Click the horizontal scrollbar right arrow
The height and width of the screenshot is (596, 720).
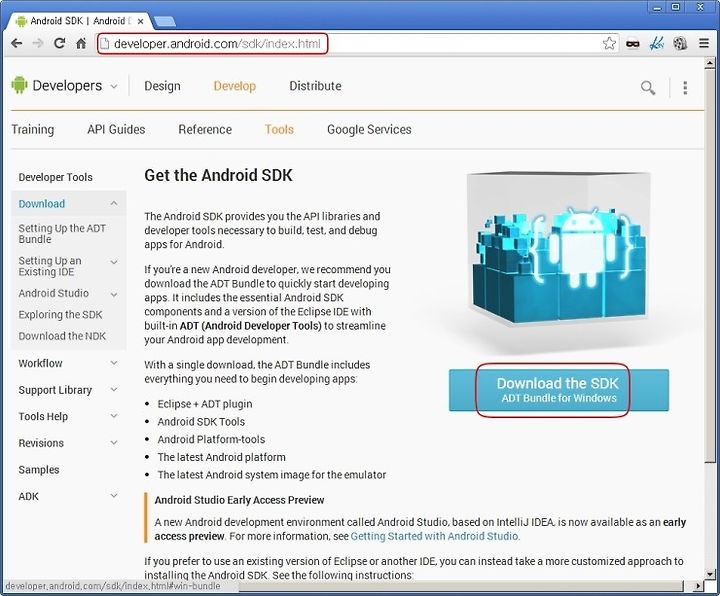(x=698, y=586)
